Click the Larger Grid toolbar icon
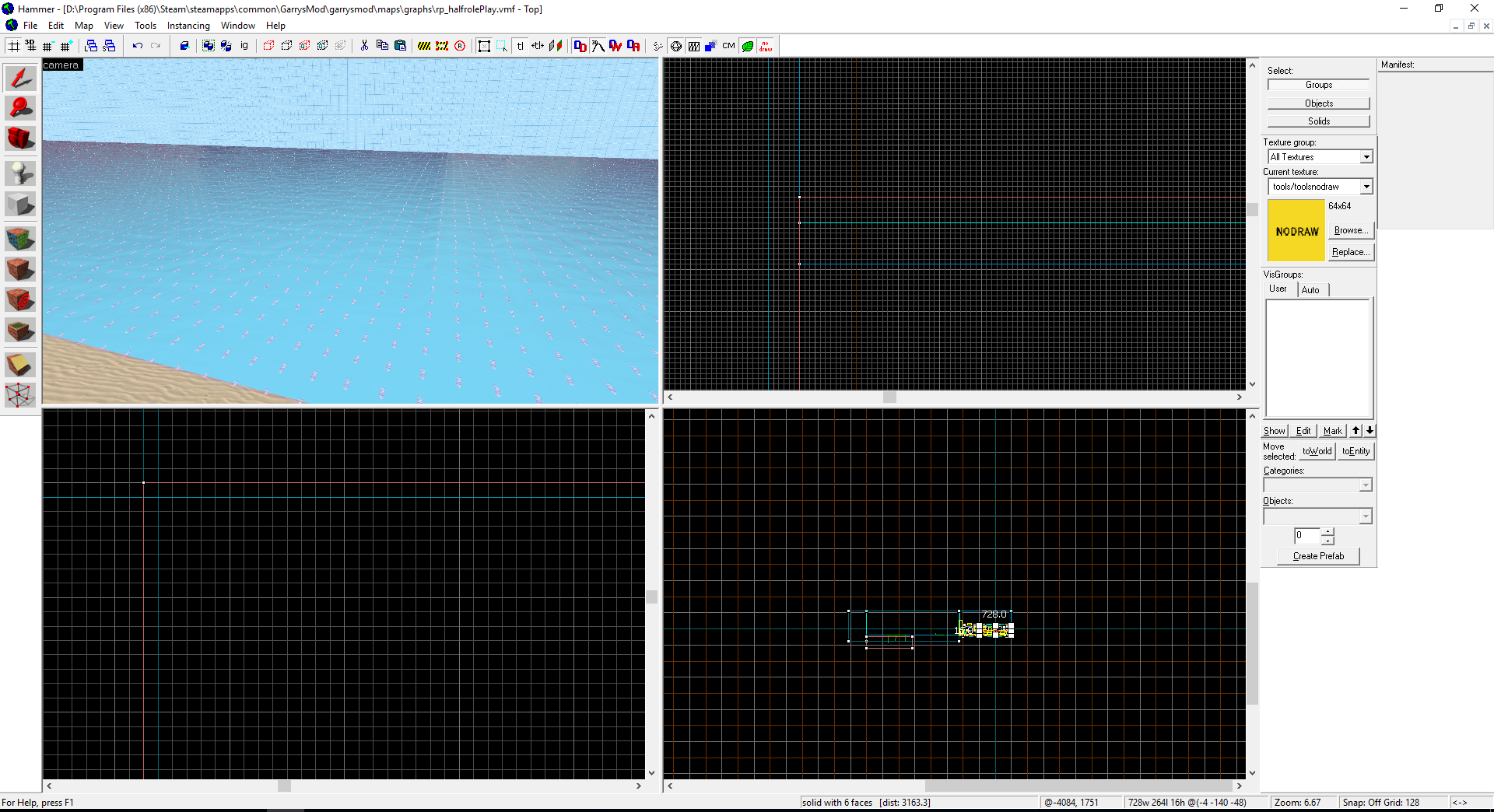The height and width of the screenshot is (812, 1494). pyautogui.click(x=66, y=46)
